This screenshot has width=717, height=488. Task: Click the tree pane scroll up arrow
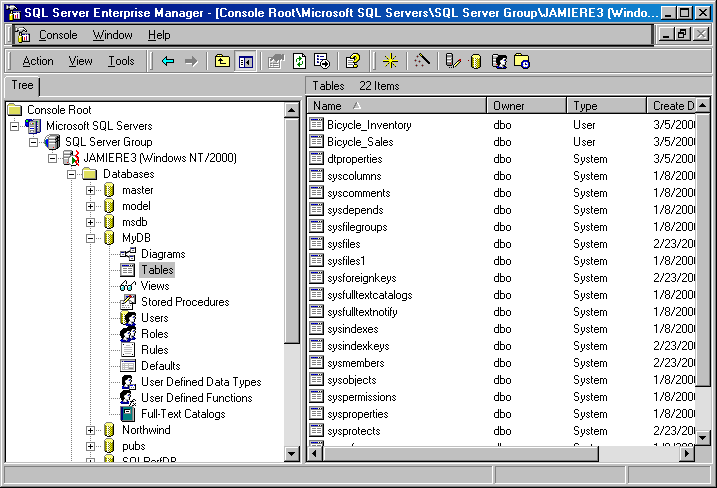[292, 110]
